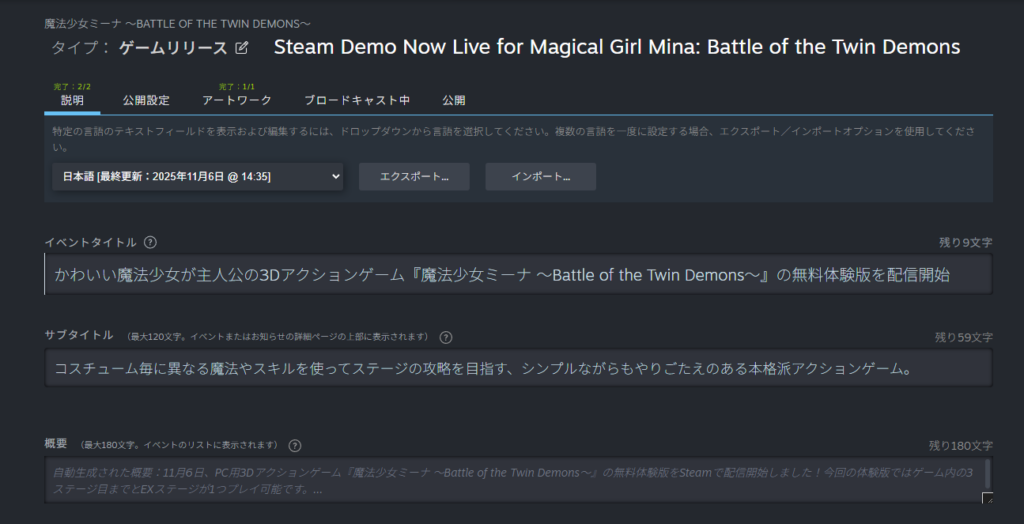Open help icon next to サブタイトル label
Screen dimensions: 1024x524
[x=445, y=337]
